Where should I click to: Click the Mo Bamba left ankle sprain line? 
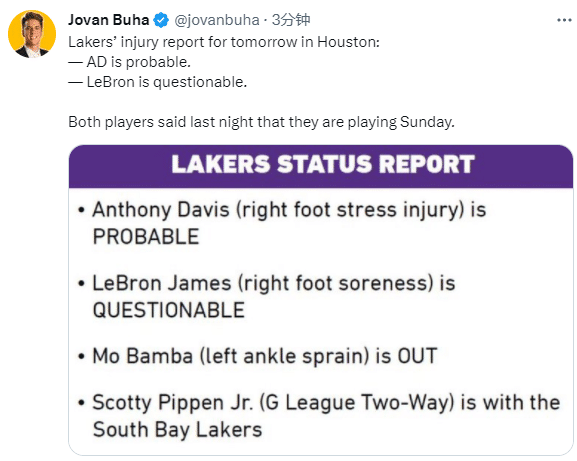[x=258, y=356]
